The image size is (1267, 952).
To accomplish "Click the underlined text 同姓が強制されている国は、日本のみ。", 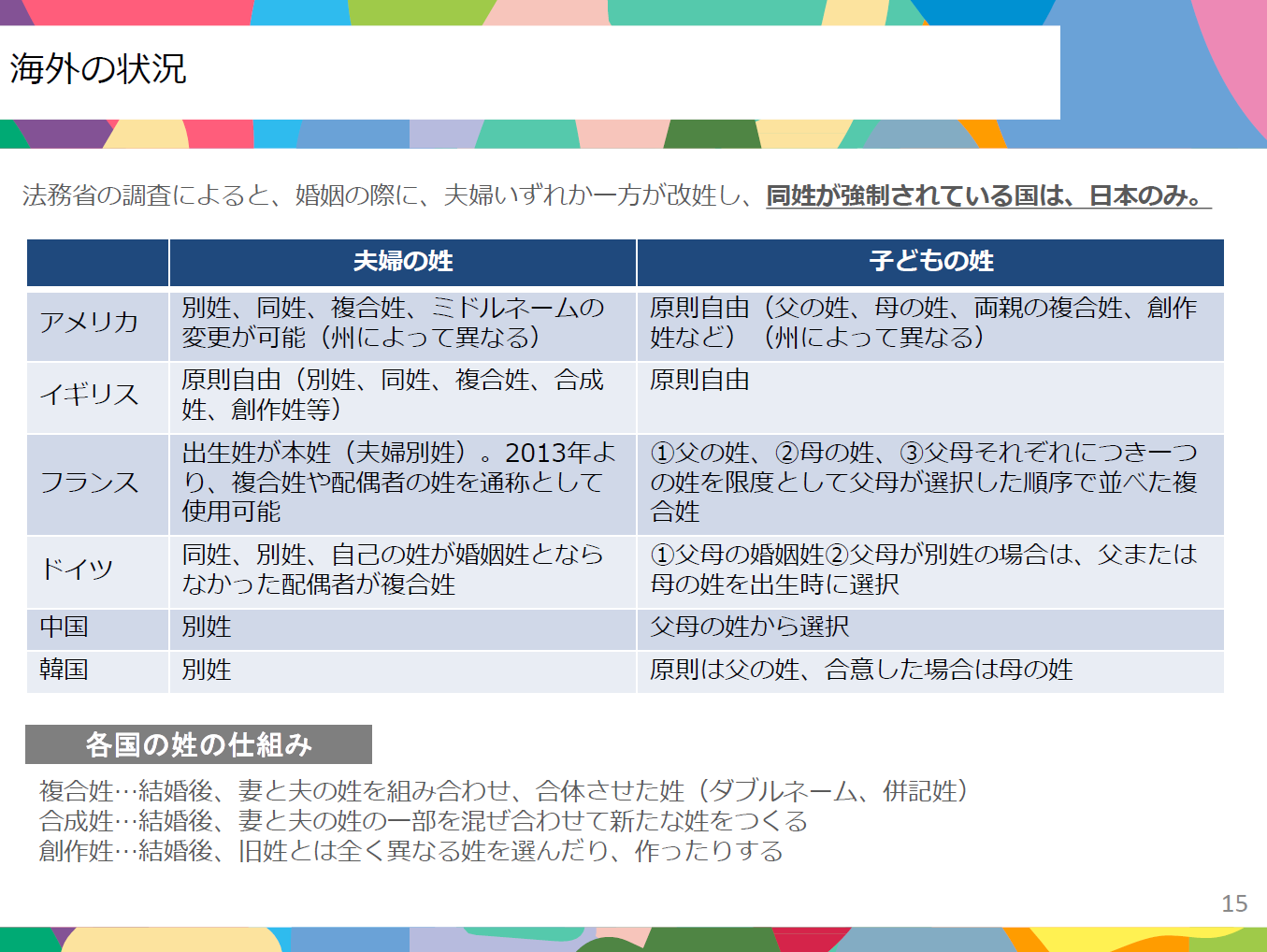I will [988, 195].
